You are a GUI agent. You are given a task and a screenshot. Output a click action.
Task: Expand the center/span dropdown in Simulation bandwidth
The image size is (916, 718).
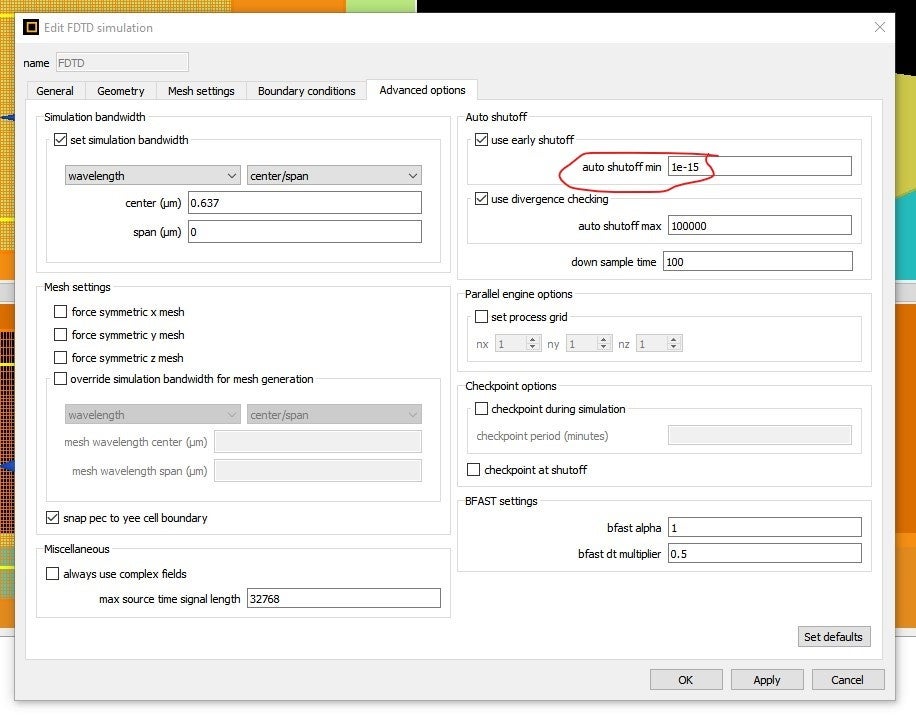coord(334,176)
